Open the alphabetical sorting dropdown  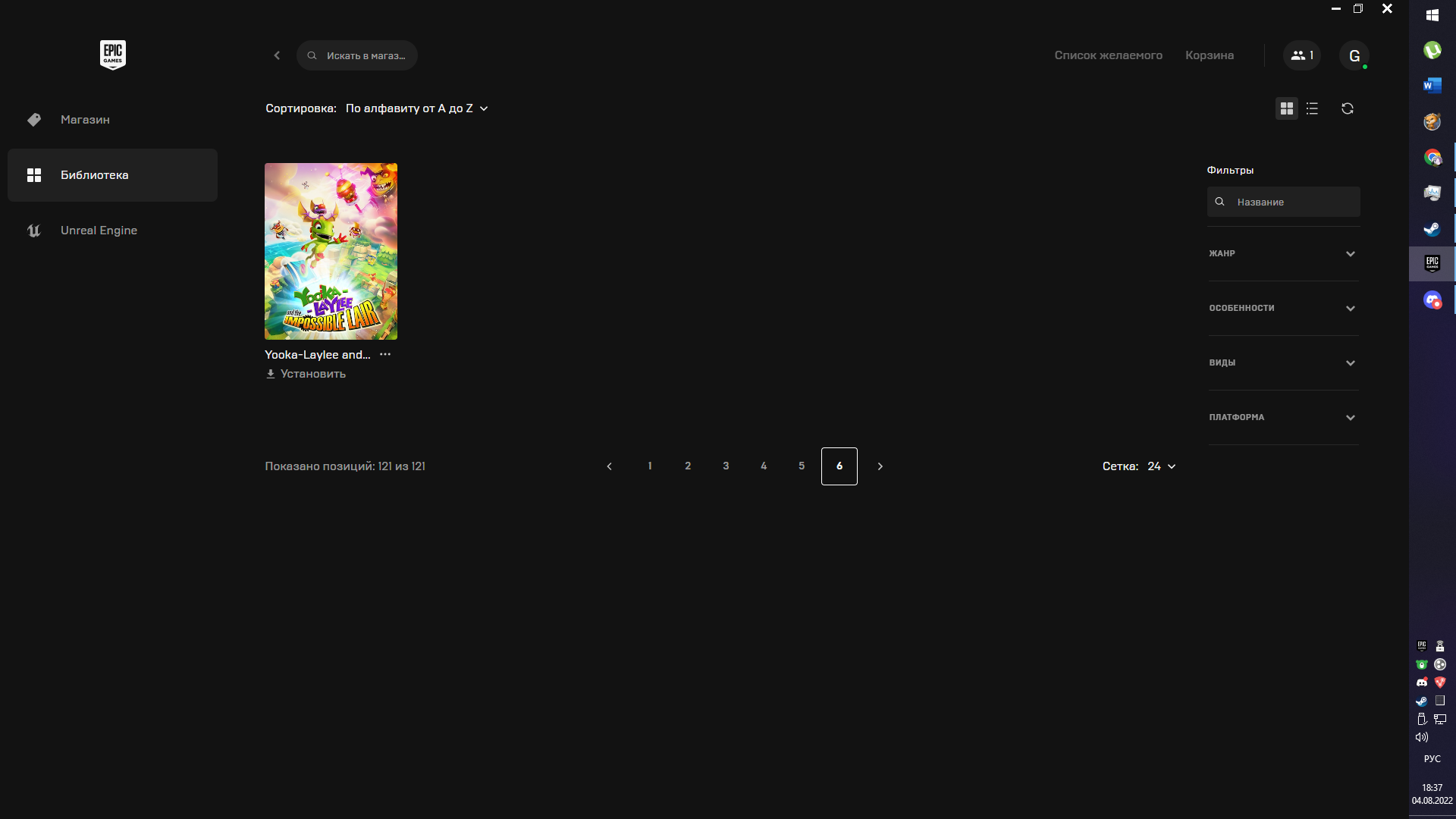[416, 108]
